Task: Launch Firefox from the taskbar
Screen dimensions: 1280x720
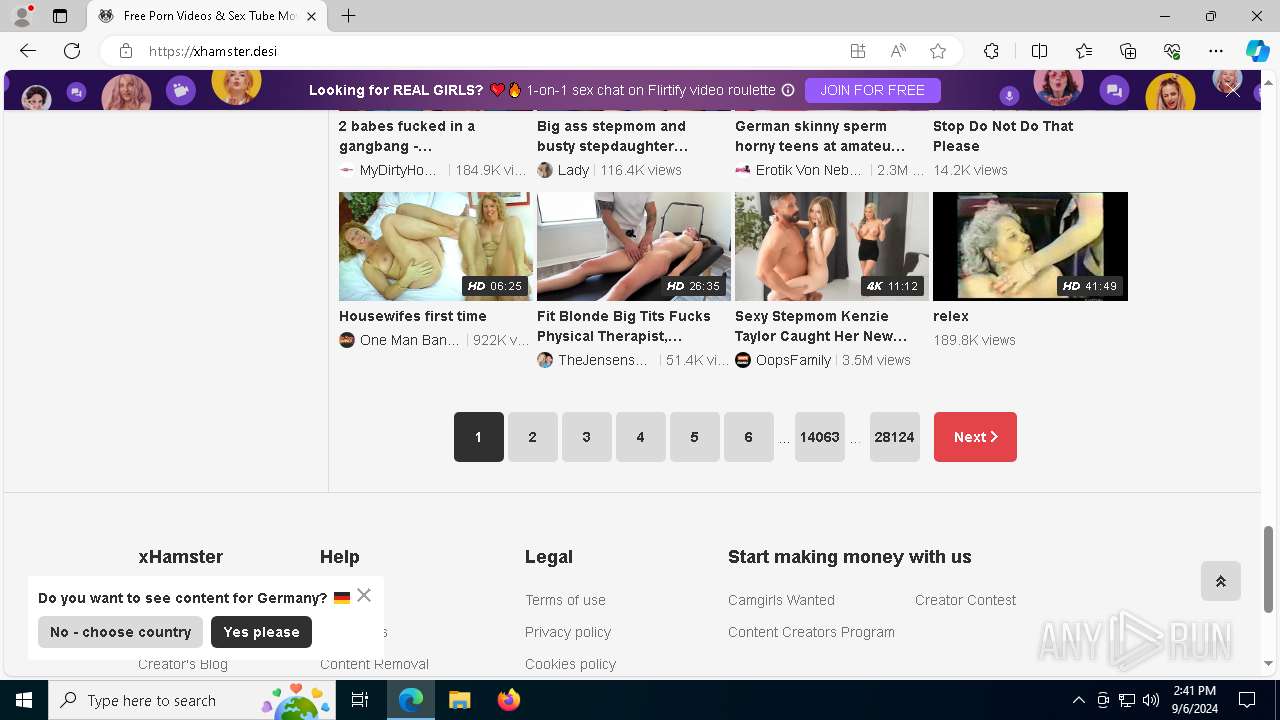Action: pyautogui.click(x=508, y=700)
